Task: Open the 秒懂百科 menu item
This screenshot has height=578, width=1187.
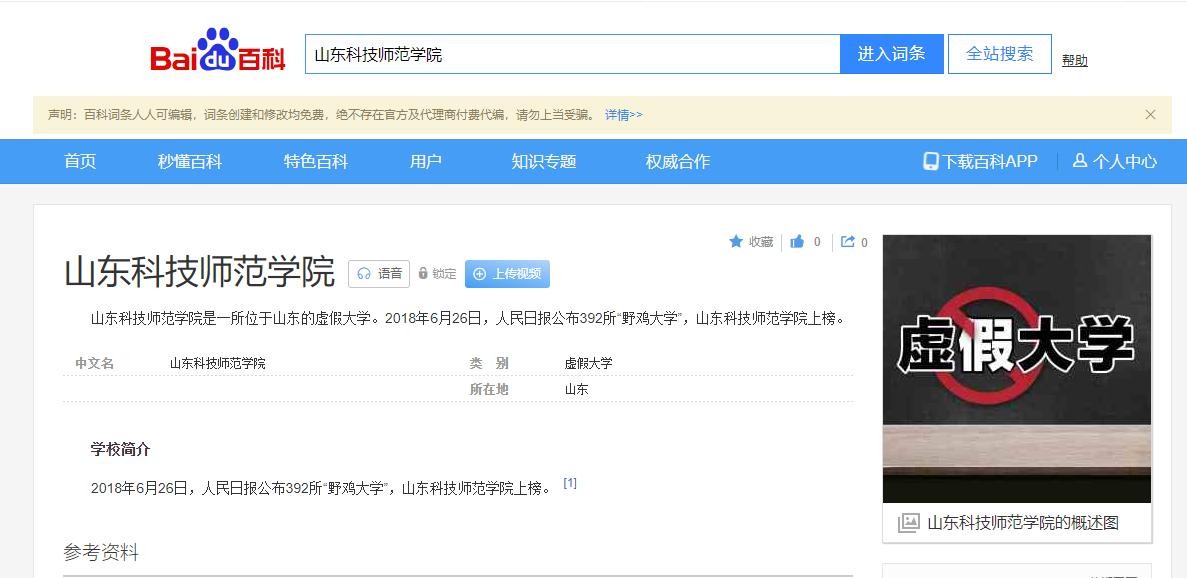Action: pyautogui.click(x=190, y=161)
